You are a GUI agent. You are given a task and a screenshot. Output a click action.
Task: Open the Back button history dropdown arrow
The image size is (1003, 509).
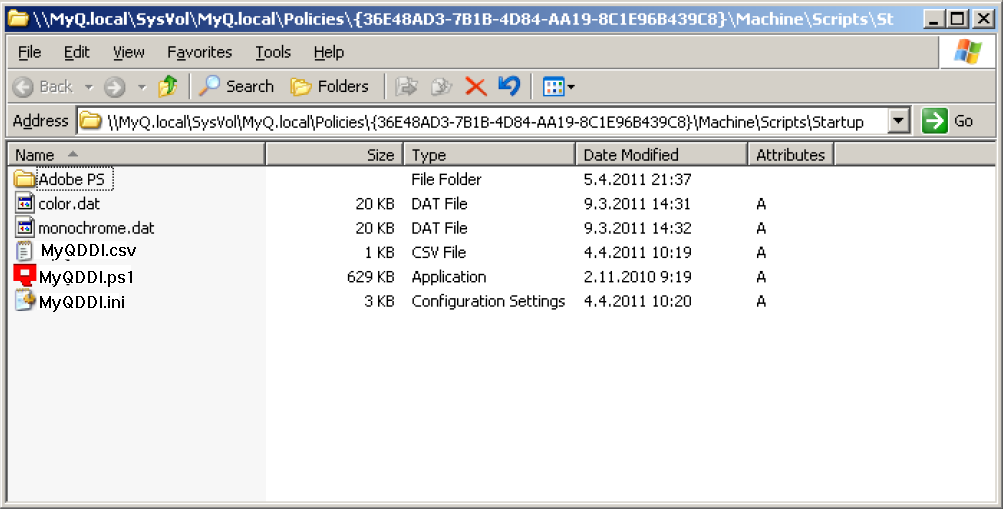[x=89, y=87]
